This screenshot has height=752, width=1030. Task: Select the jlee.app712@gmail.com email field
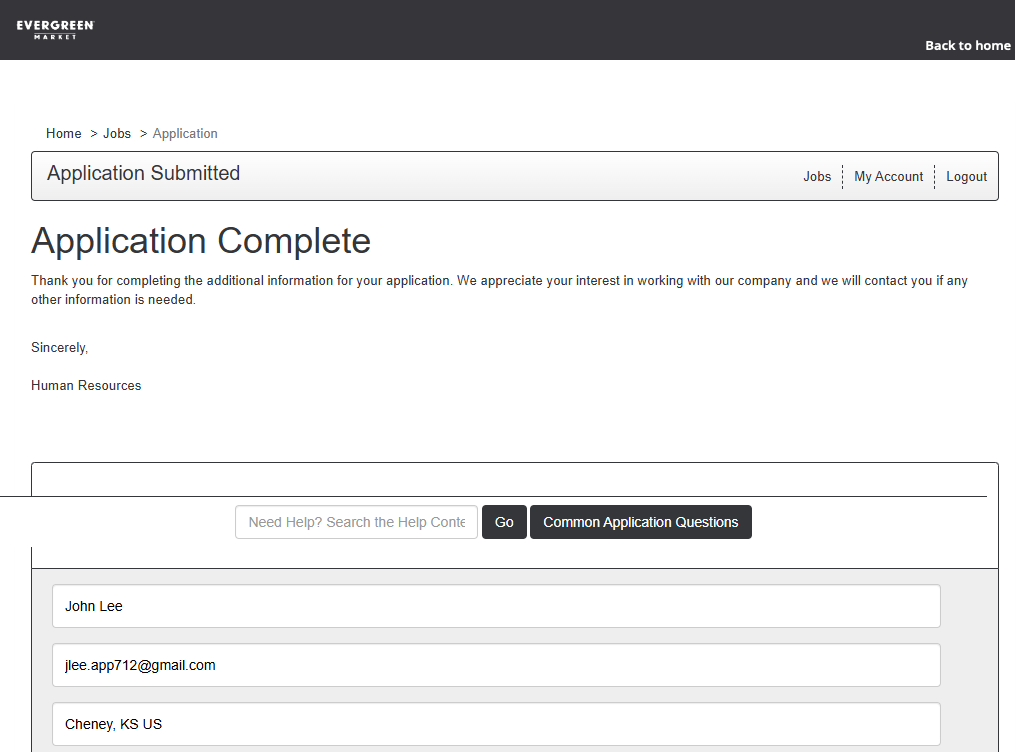click(x=496, y=665)
